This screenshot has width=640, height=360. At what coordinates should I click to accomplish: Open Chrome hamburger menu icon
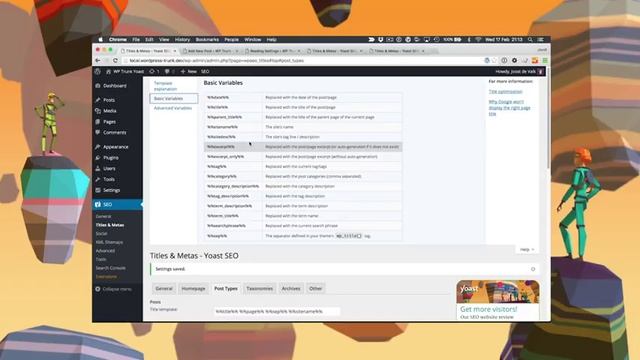click(x=545, y=60)
